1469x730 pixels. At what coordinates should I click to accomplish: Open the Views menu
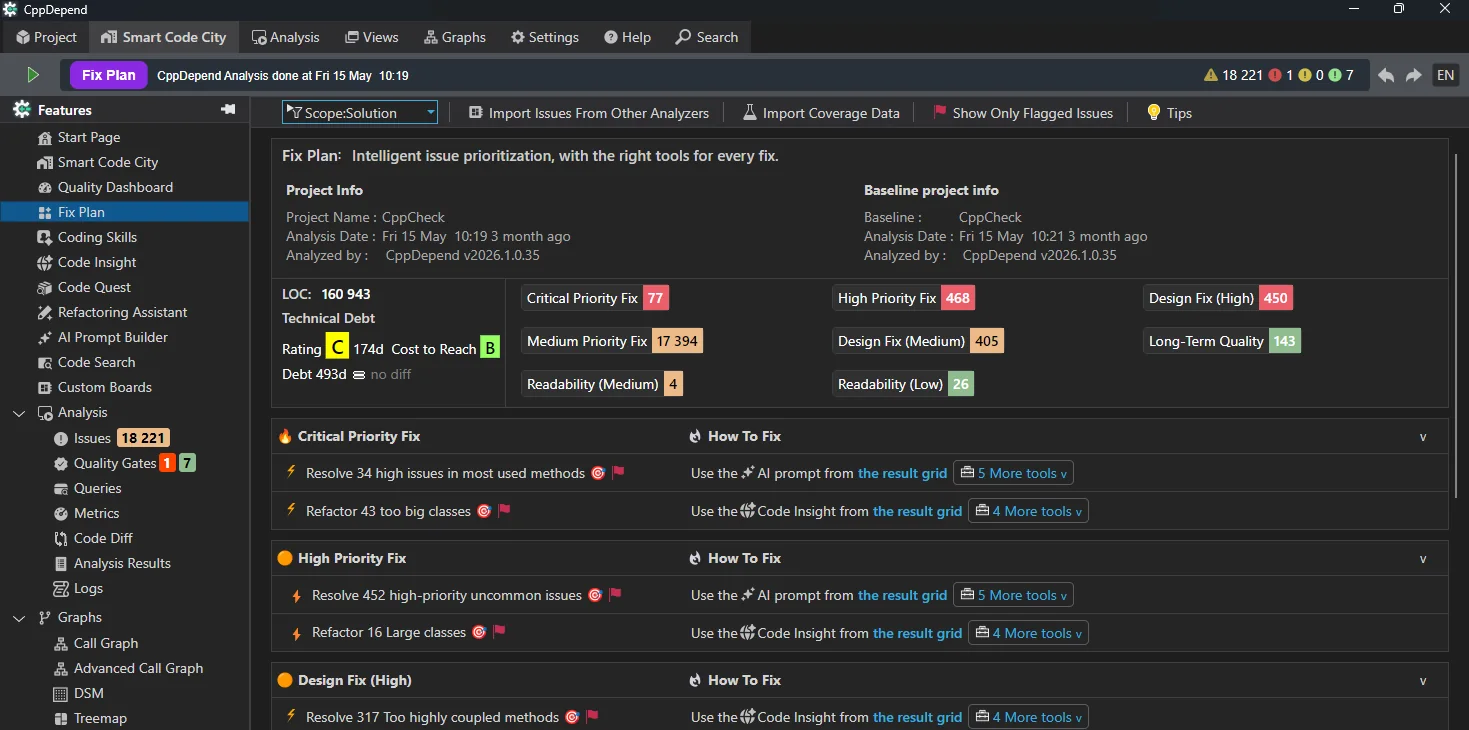coord(372,37)
